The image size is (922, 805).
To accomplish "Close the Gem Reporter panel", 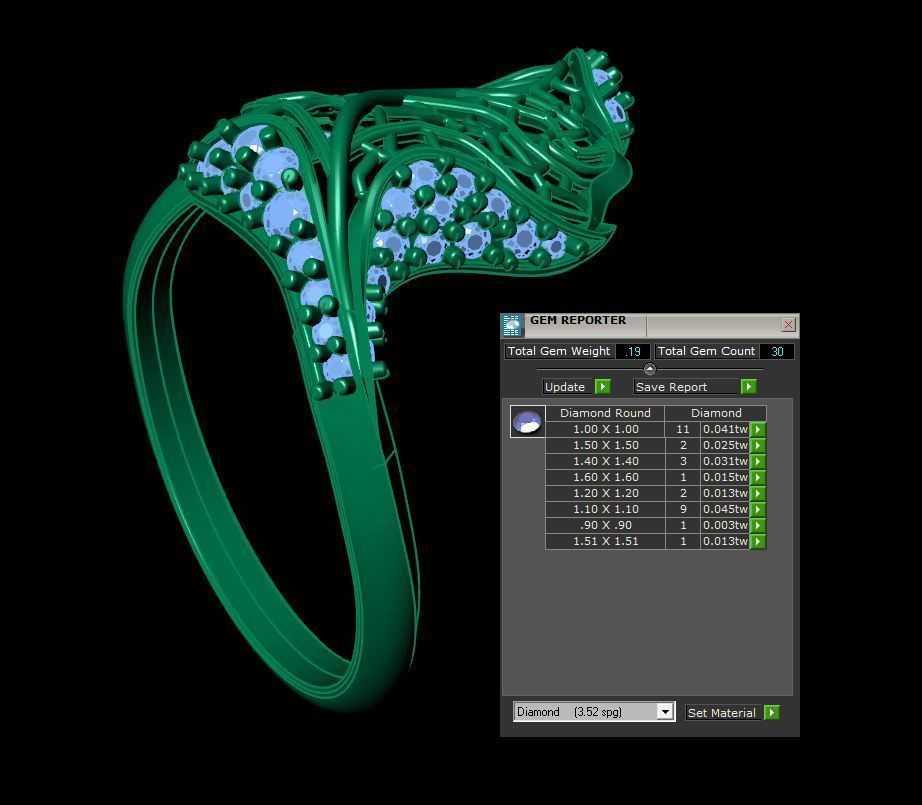I will coord(788,325).
